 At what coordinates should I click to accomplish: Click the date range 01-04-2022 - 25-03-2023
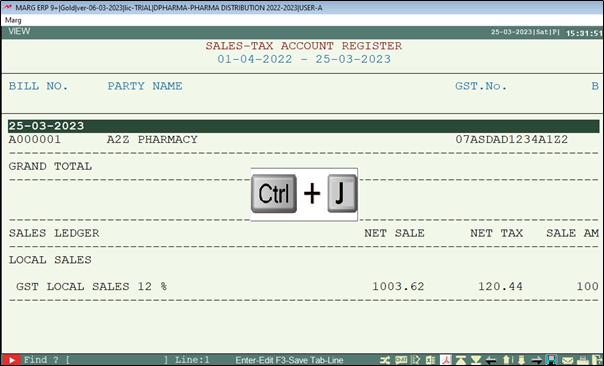pyautogui.click(x=304, y=59)
